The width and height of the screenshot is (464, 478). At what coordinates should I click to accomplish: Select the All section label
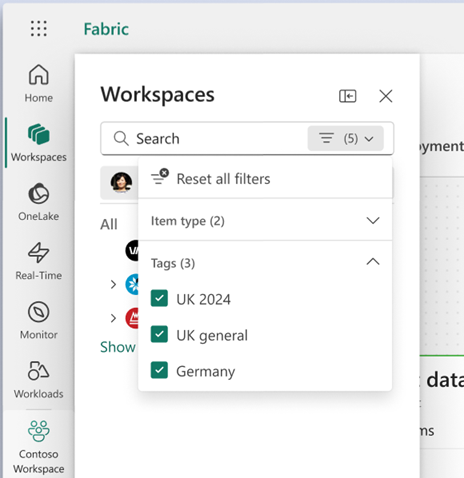coord(109,224)
